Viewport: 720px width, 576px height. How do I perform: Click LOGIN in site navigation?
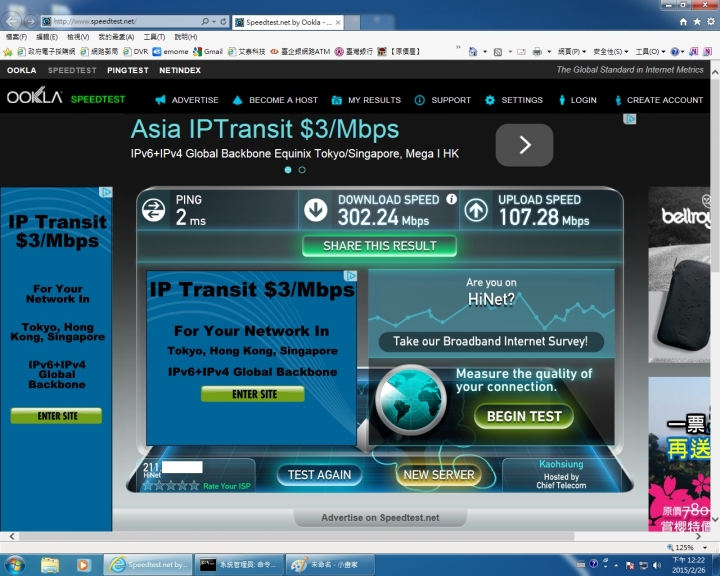coord(578,100)
